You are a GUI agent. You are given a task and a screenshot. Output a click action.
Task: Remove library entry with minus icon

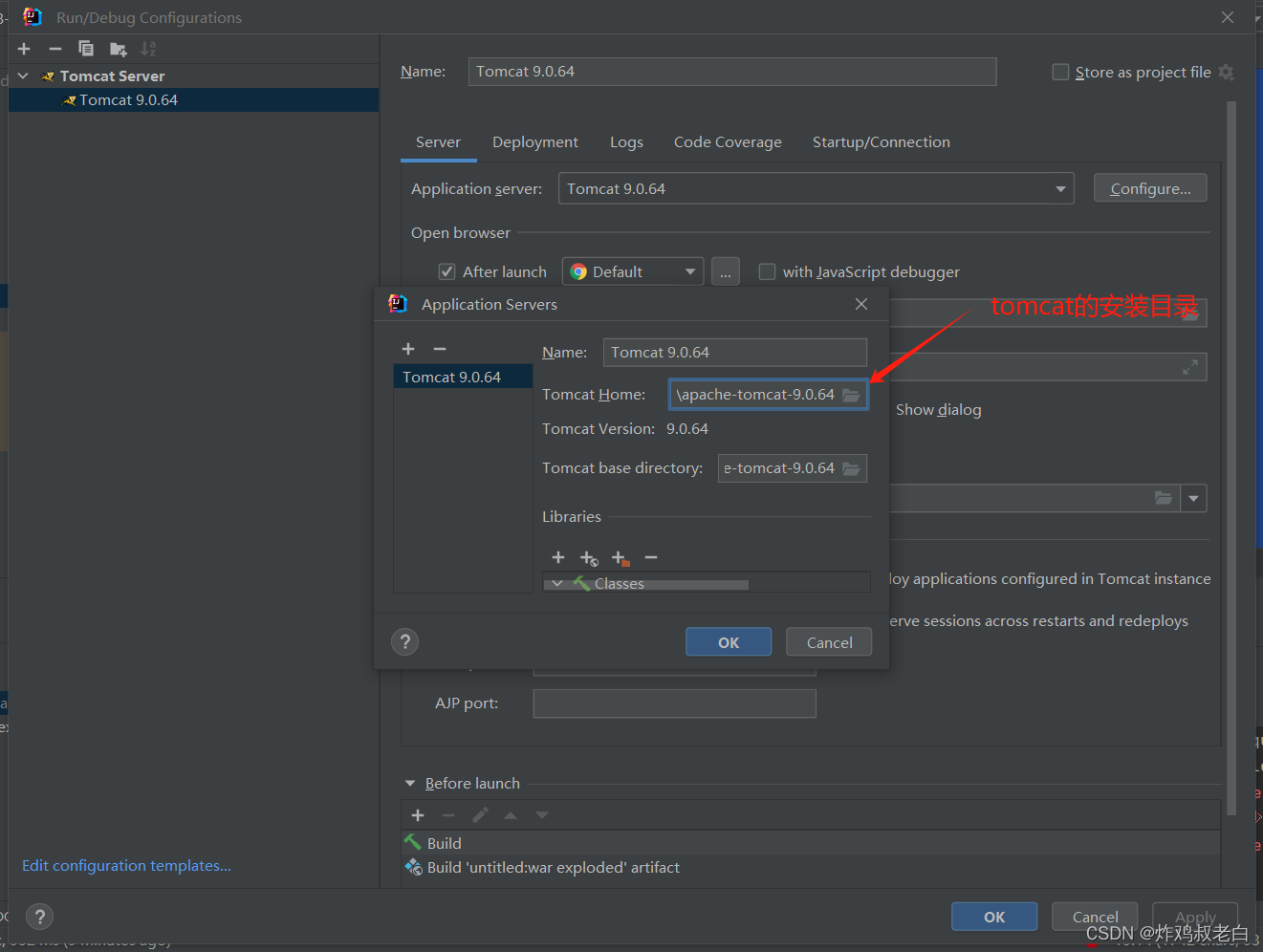[651, 557]
